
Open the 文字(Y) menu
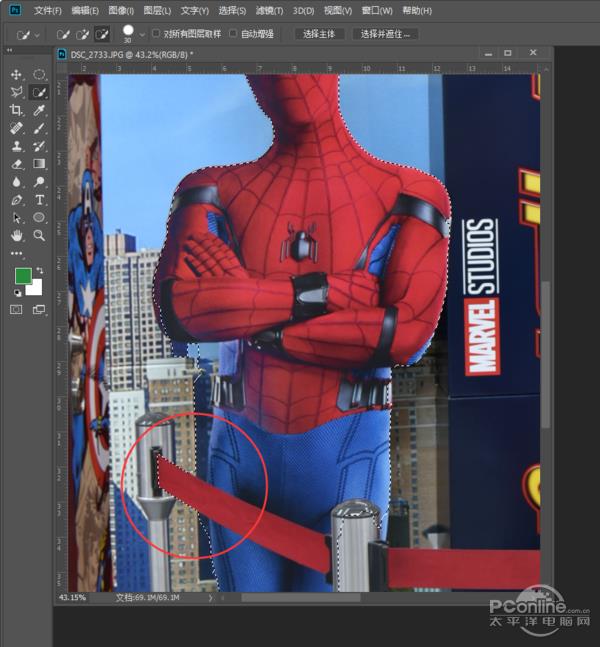(x=195, y=10)
